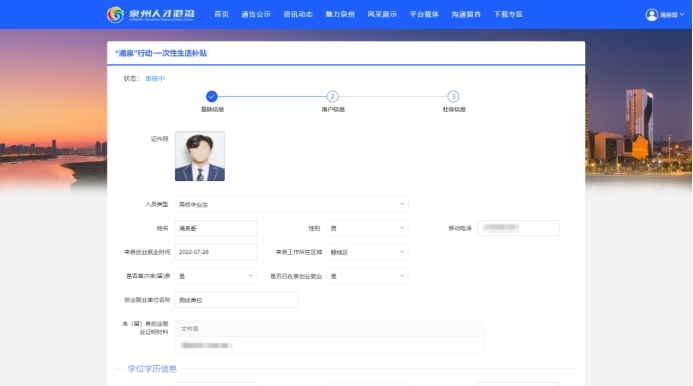Open the 下载专区 menu item

[508, 14]
